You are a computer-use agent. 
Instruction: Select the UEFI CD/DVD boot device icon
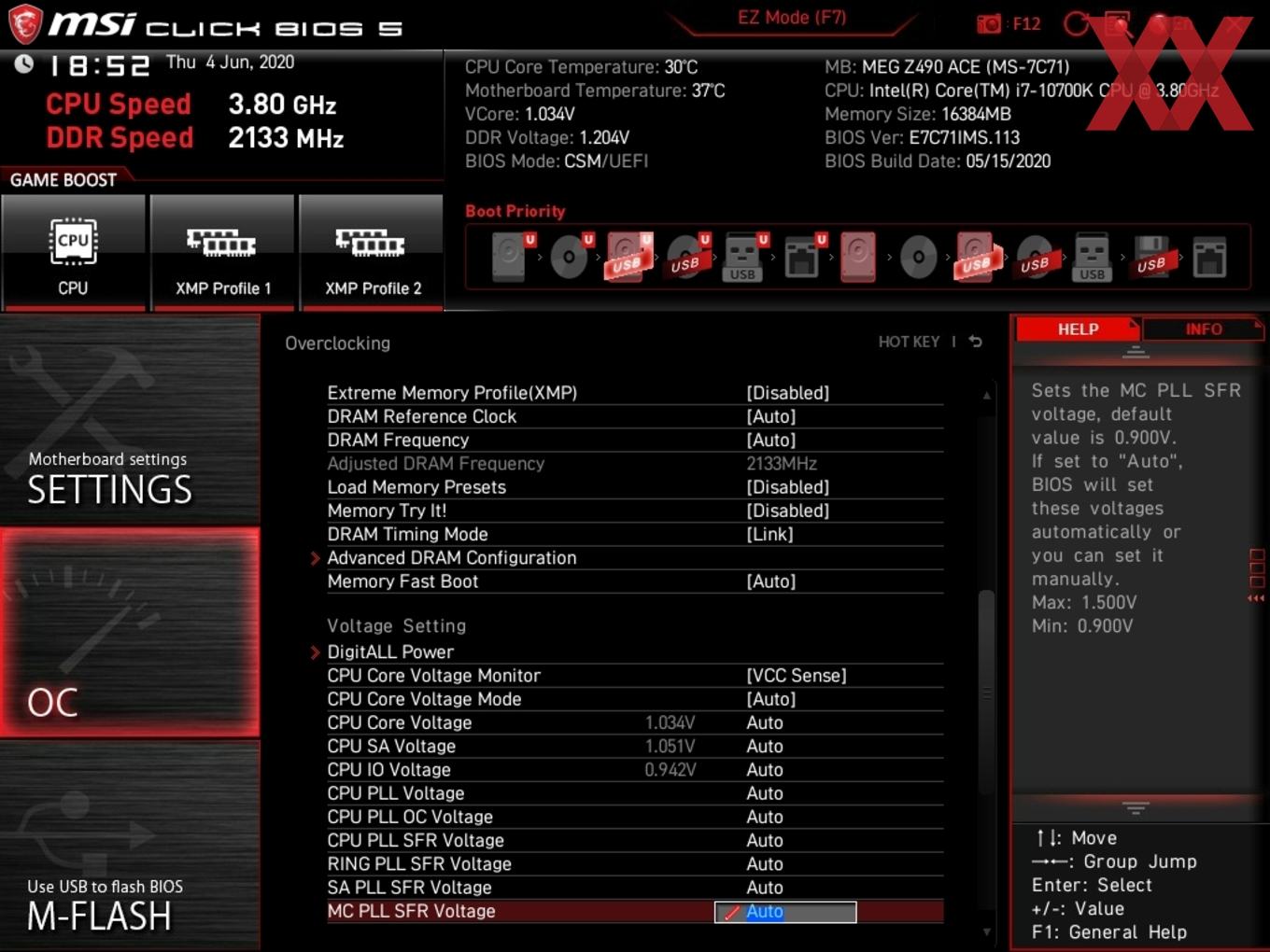pyautogui.click(x=569, y=257)
